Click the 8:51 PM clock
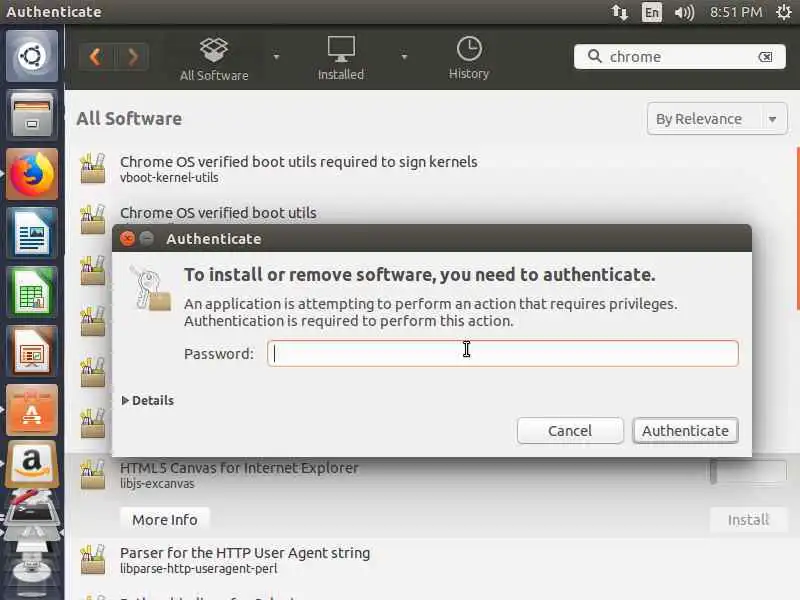Viewport: 800px width, 600px height. [x=736, y=12]
